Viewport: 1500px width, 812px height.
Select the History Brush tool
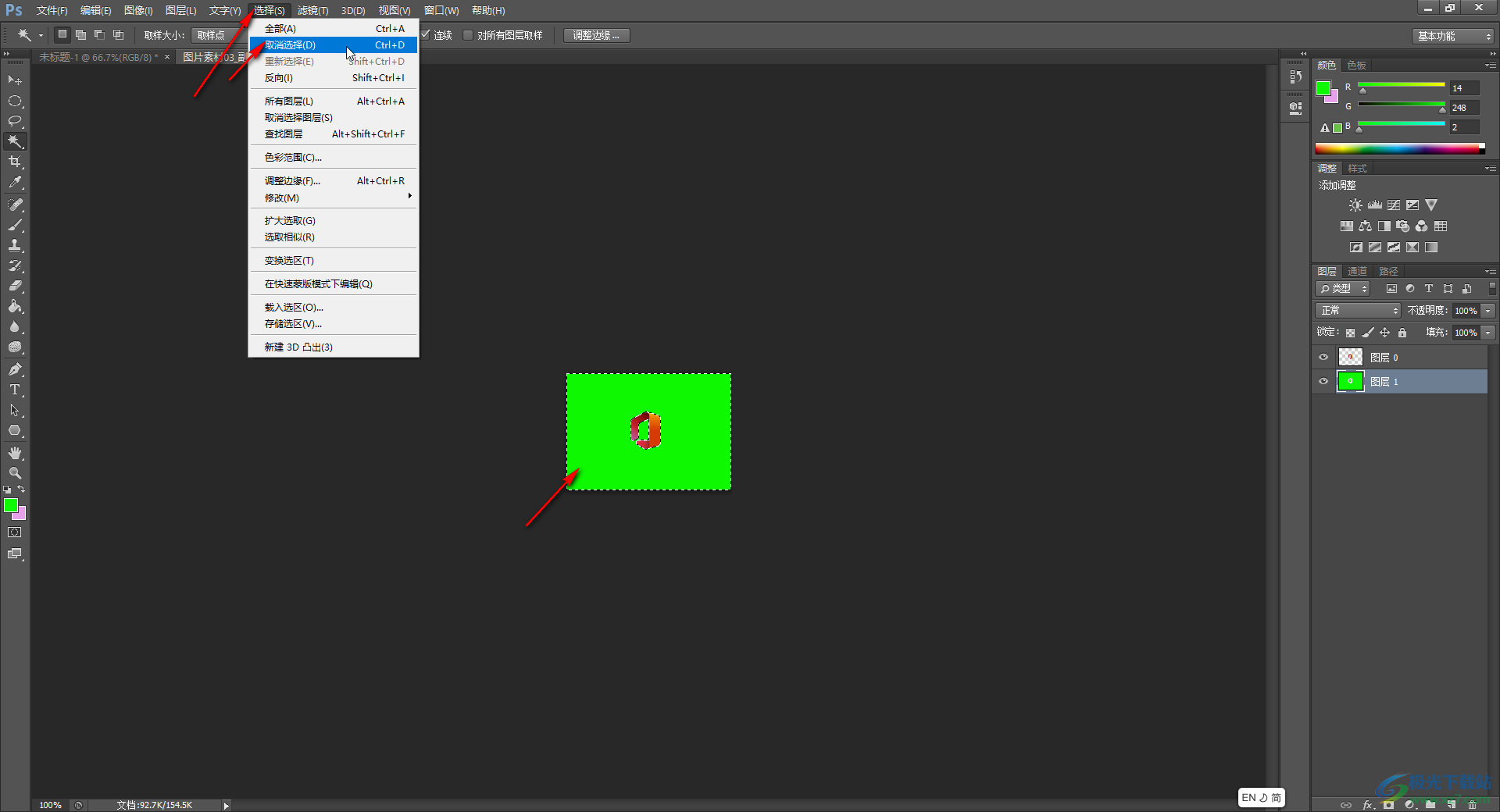(x=15, y=265)
